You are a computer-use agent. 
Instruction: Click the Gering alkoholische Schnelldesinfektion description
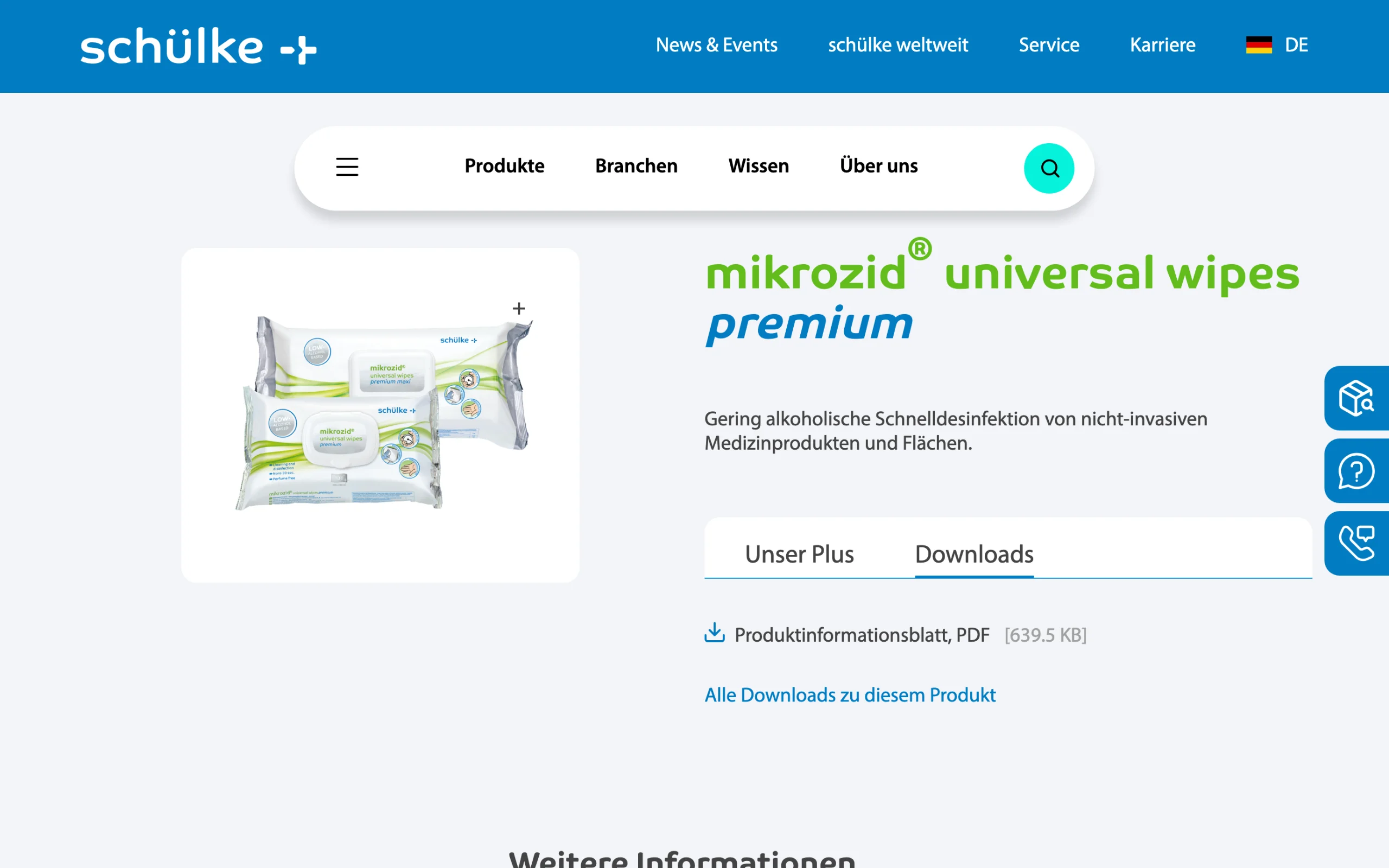point(955,431)
